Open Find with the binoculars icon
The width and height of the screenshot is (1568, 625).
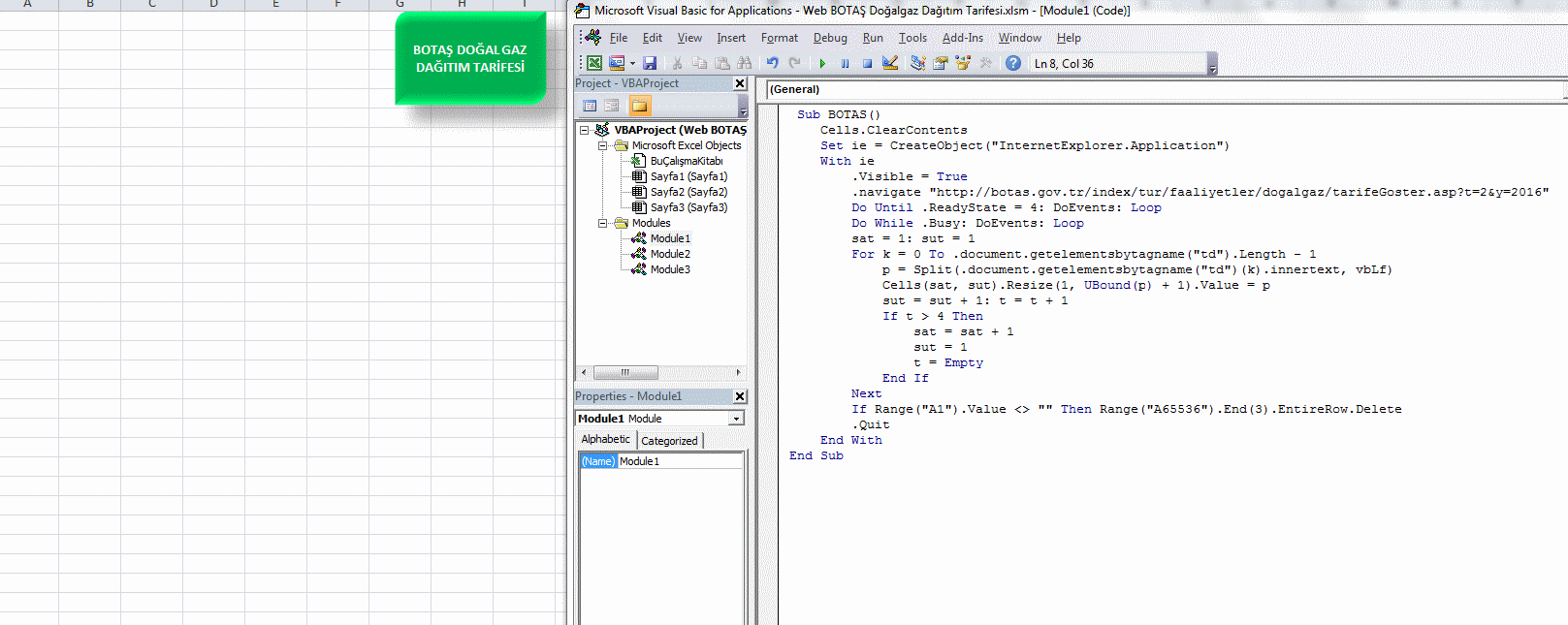tap(744, 63)
